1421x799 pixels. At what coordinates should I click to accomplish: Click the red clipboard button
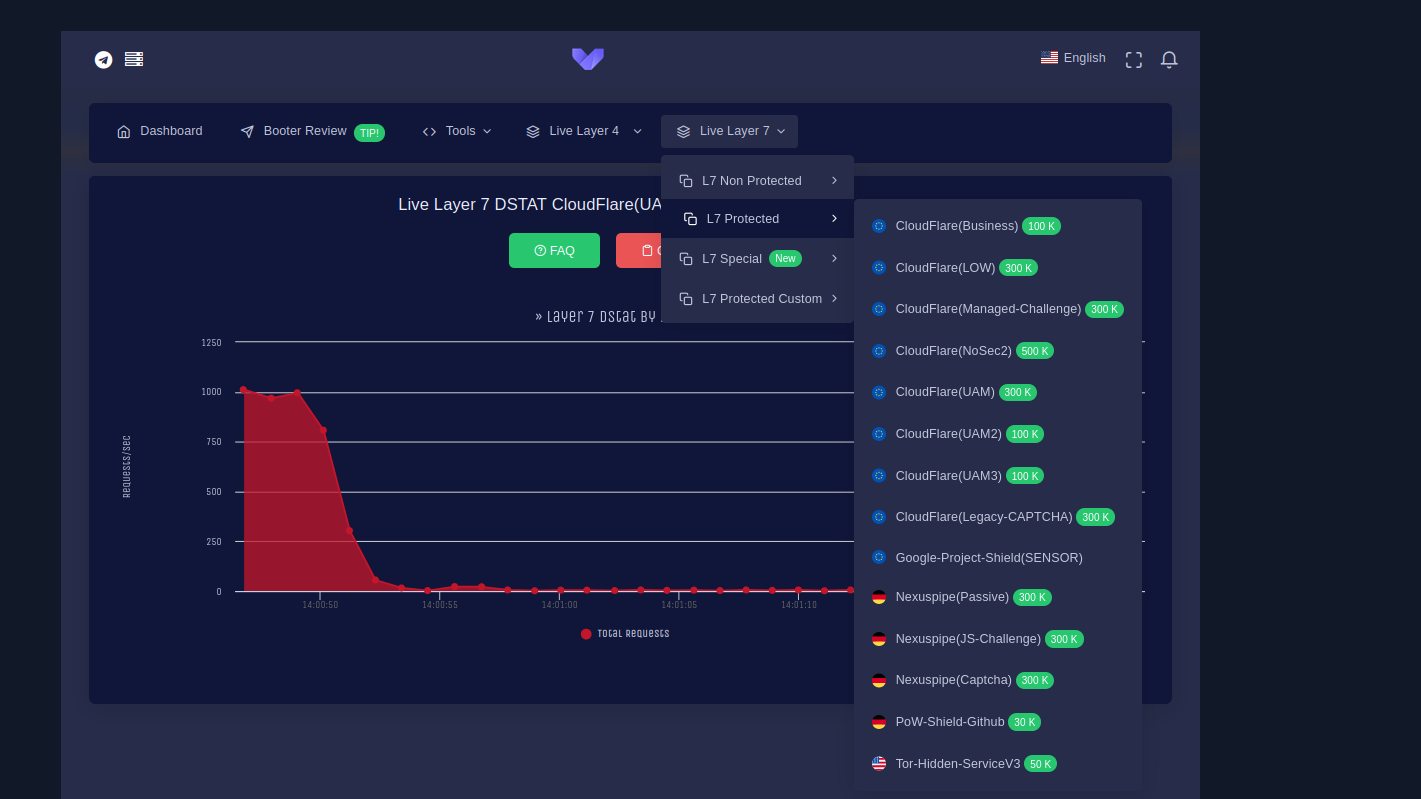(x=638, y=250)
